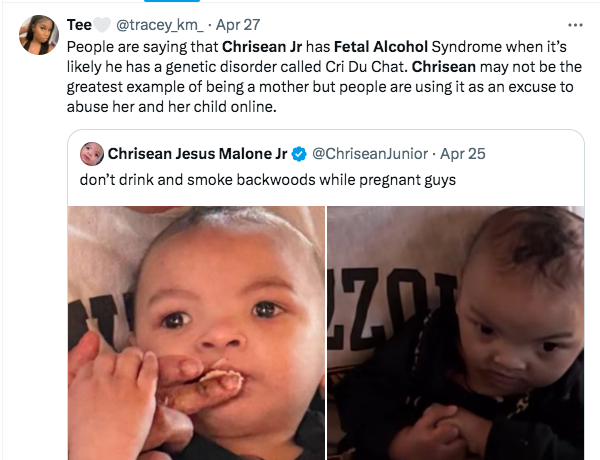Open the three-dot more options menu
This screenshot has height=460, width=600.
pos(574,26)
